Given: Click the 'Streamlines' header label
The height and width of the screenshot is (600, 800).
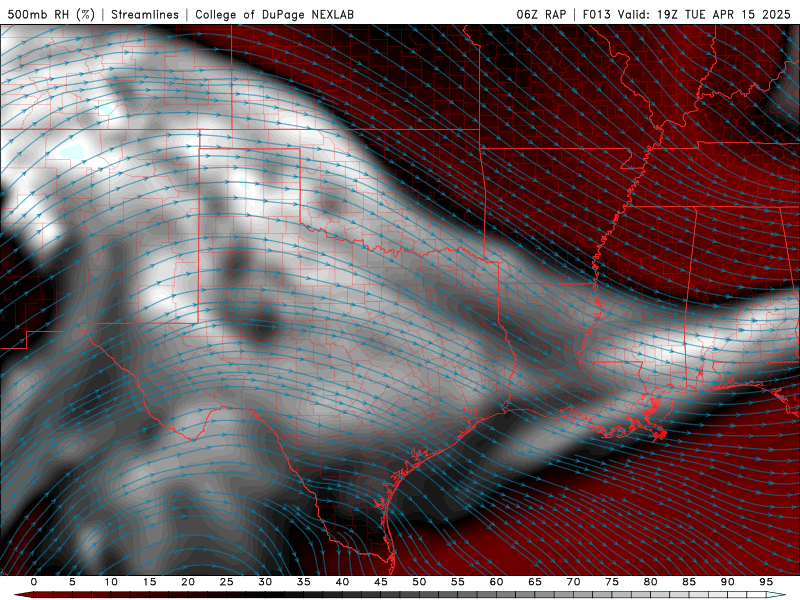Looking at the screenshot, I should [145, 14].
